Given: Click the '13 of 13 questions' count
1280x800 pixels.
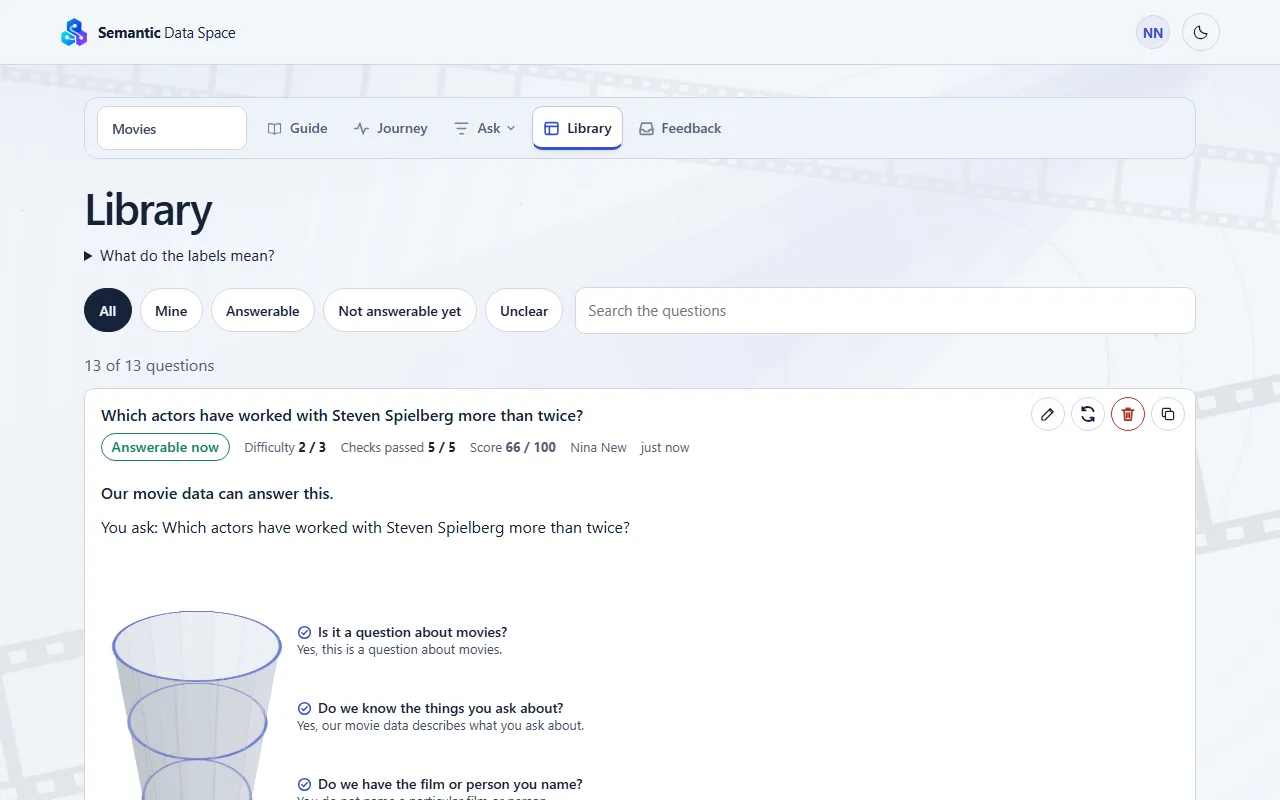Looking at the screenshot, I should pyautogui.click(x=149, y=366).
